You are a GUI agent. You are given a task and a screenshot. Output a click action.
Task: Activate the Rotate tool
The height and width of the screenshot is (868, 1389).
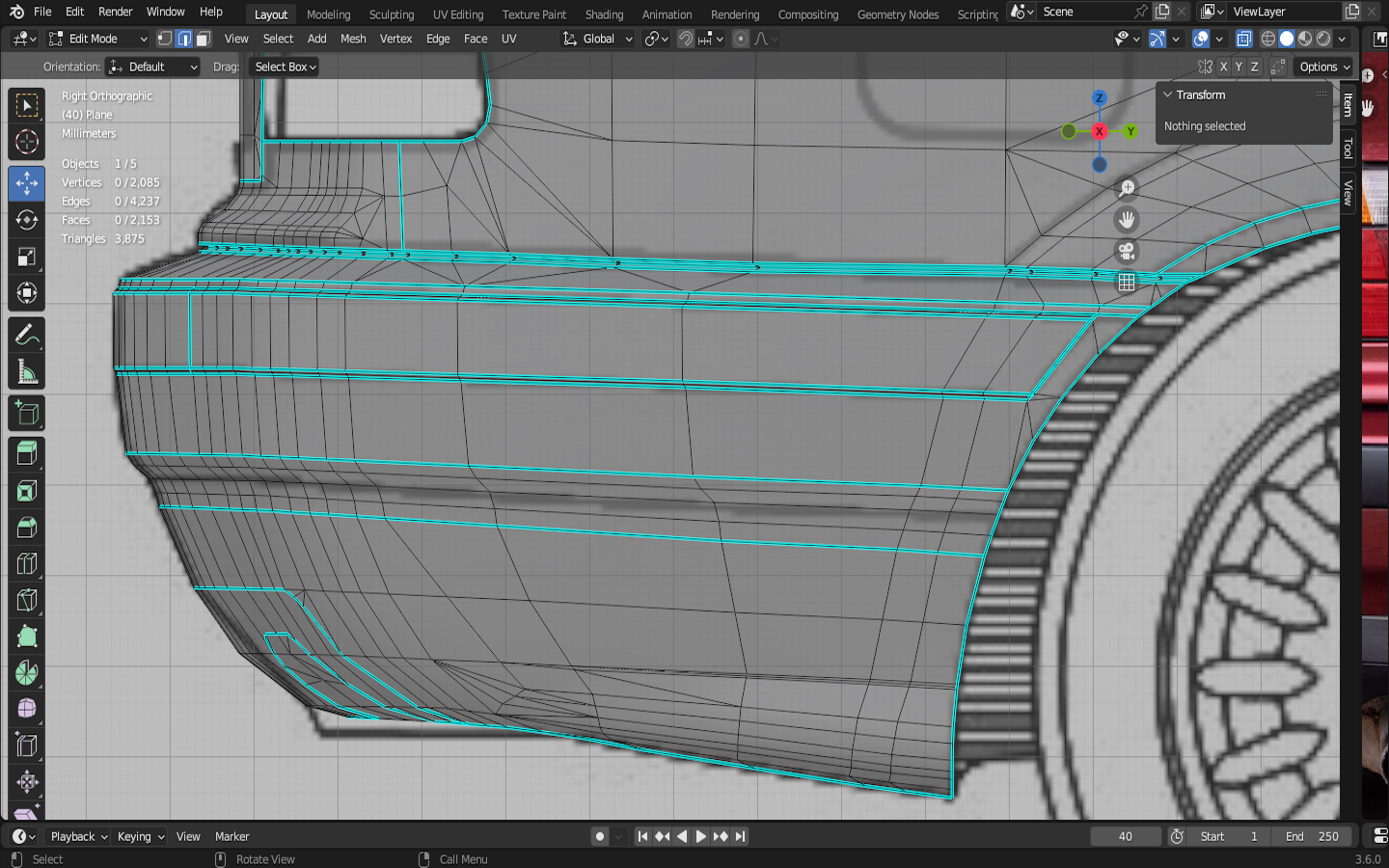point(27,220)
